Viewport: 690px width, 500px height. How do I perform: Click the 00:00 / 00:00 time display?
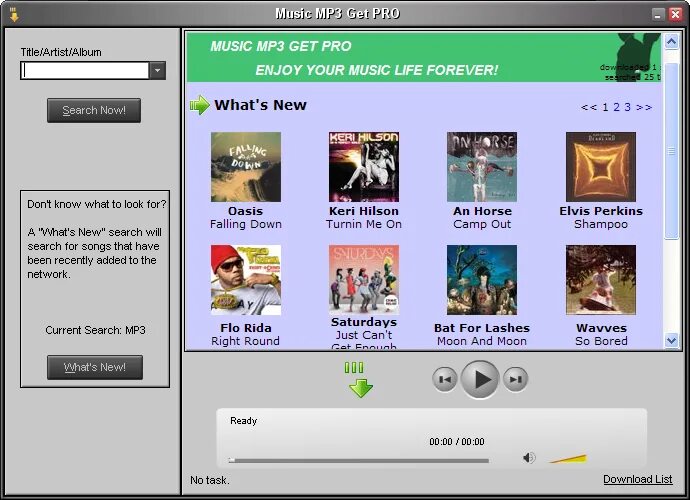[x=457, y=441]
